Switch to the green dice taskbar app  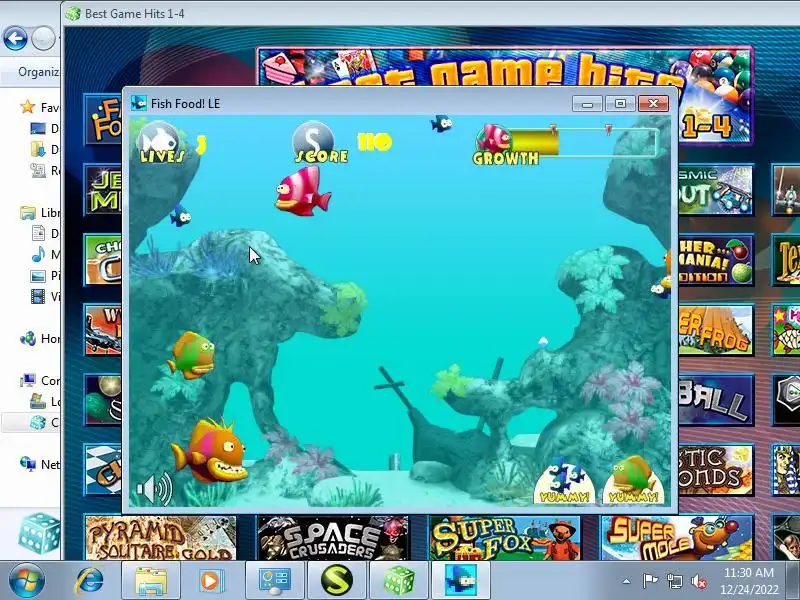399,581
